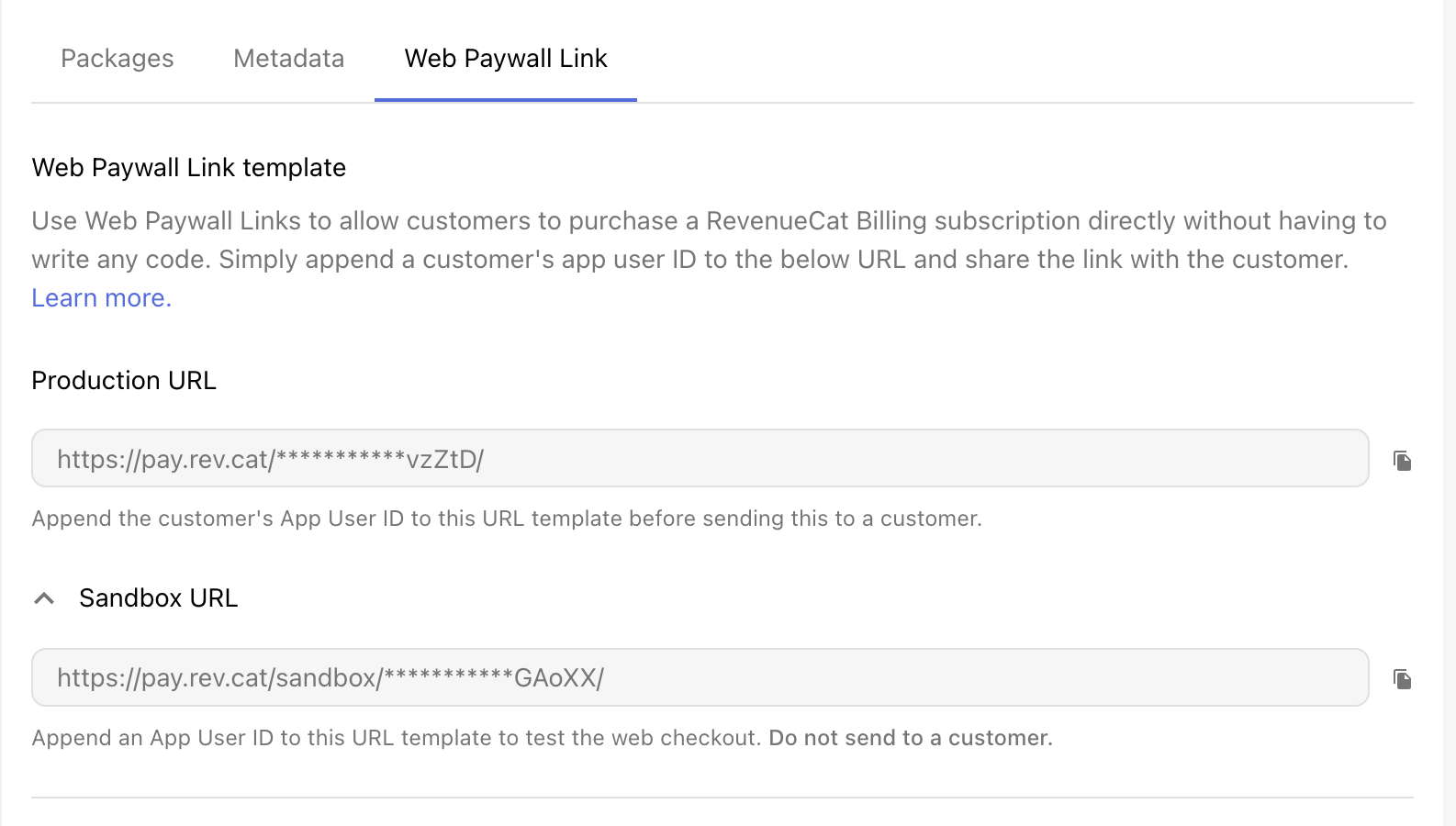Click the production App User ID hint text
The image size is (1456, 826).
tap(507, 519)
